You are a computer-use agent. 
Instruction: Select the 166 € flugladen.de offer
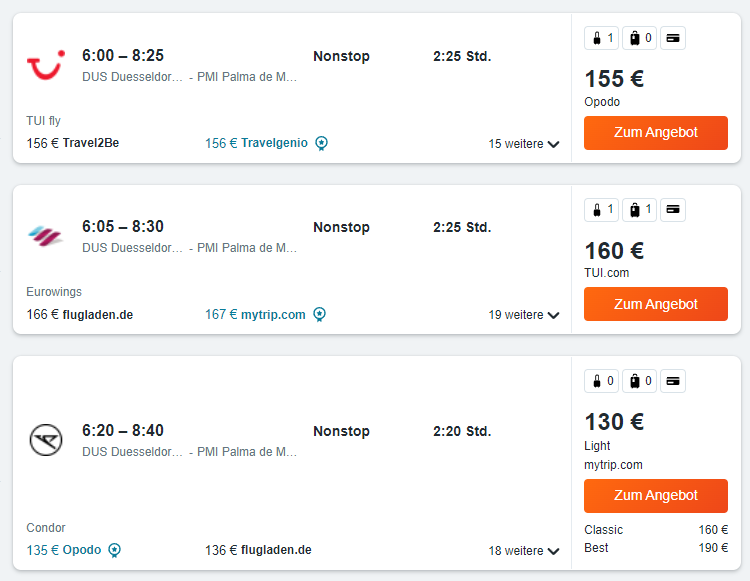click(x=80, y=314)
